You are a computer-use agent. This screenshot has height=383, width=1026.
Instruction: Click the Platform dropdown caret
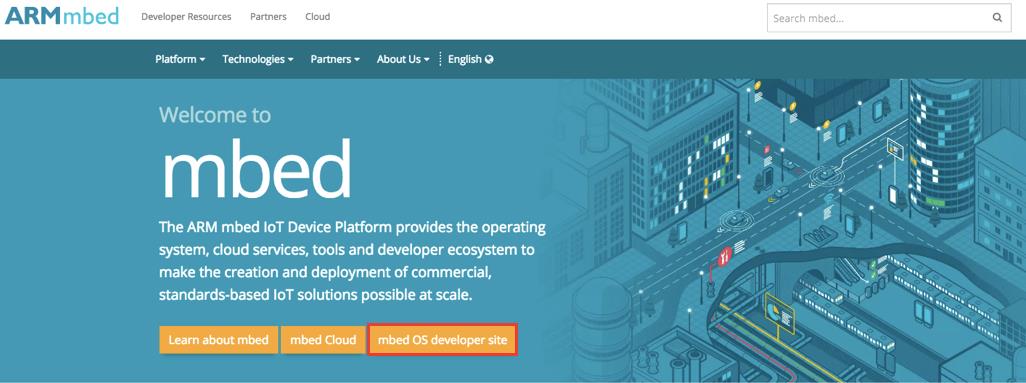(x=202, y=60)
